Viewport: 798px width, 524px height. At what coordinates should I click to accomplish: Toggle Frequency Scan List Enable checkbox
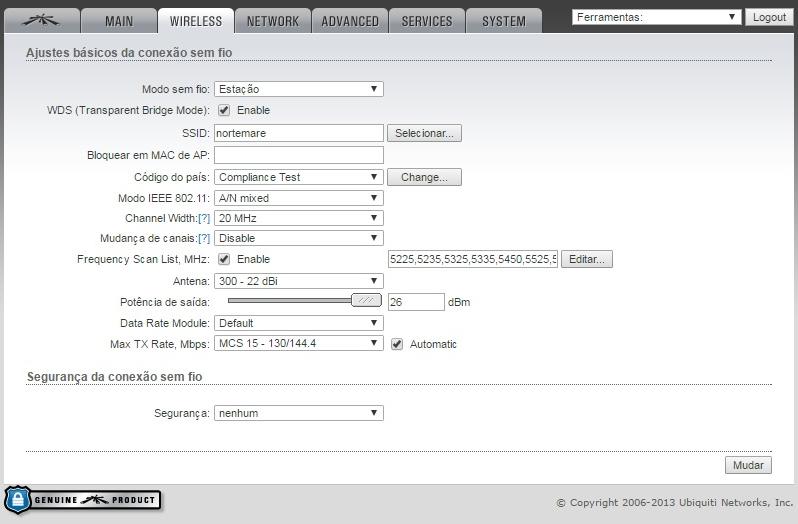click(224, 259)
